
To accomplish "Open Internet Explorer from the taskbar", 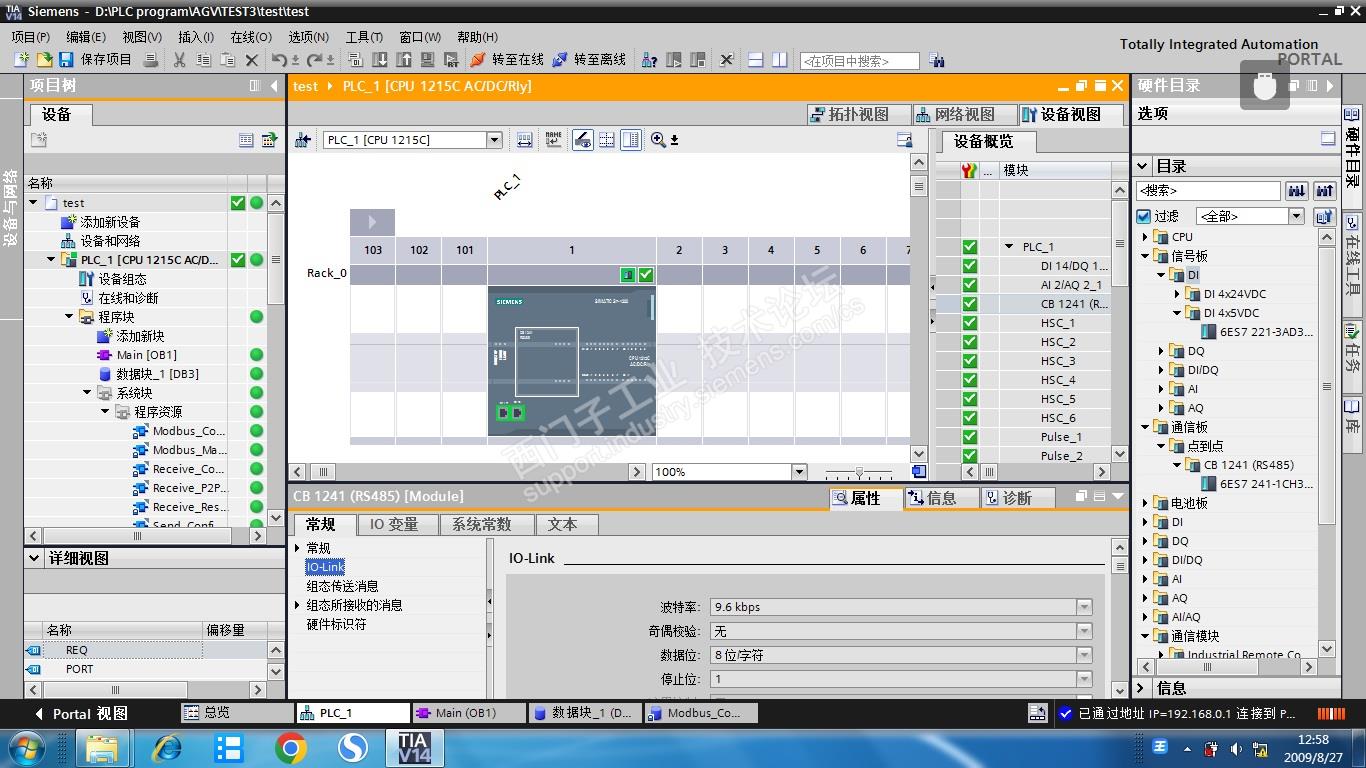I will (167, 747).
